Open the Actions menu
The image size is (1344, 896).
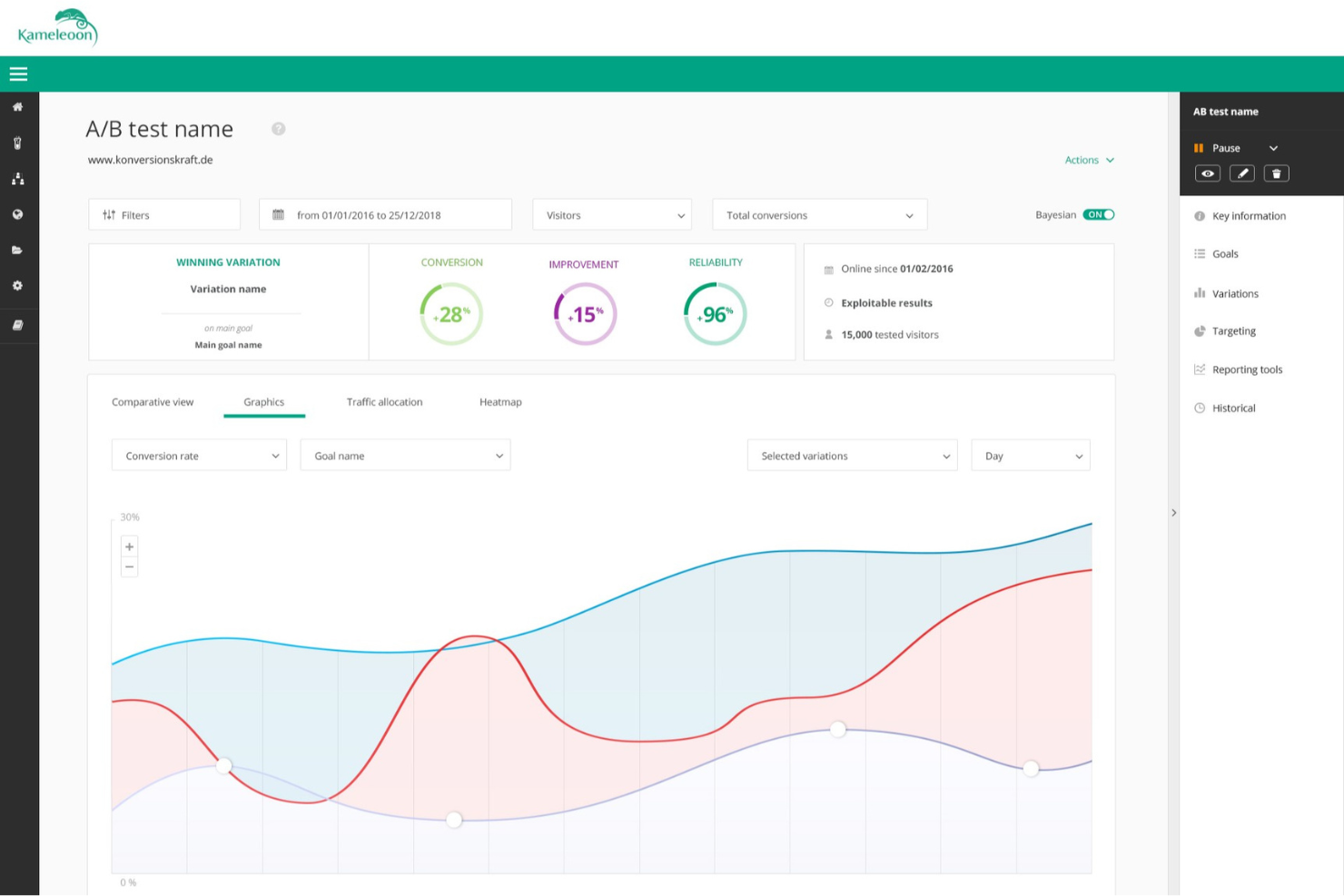click(x=1089, y=160)
